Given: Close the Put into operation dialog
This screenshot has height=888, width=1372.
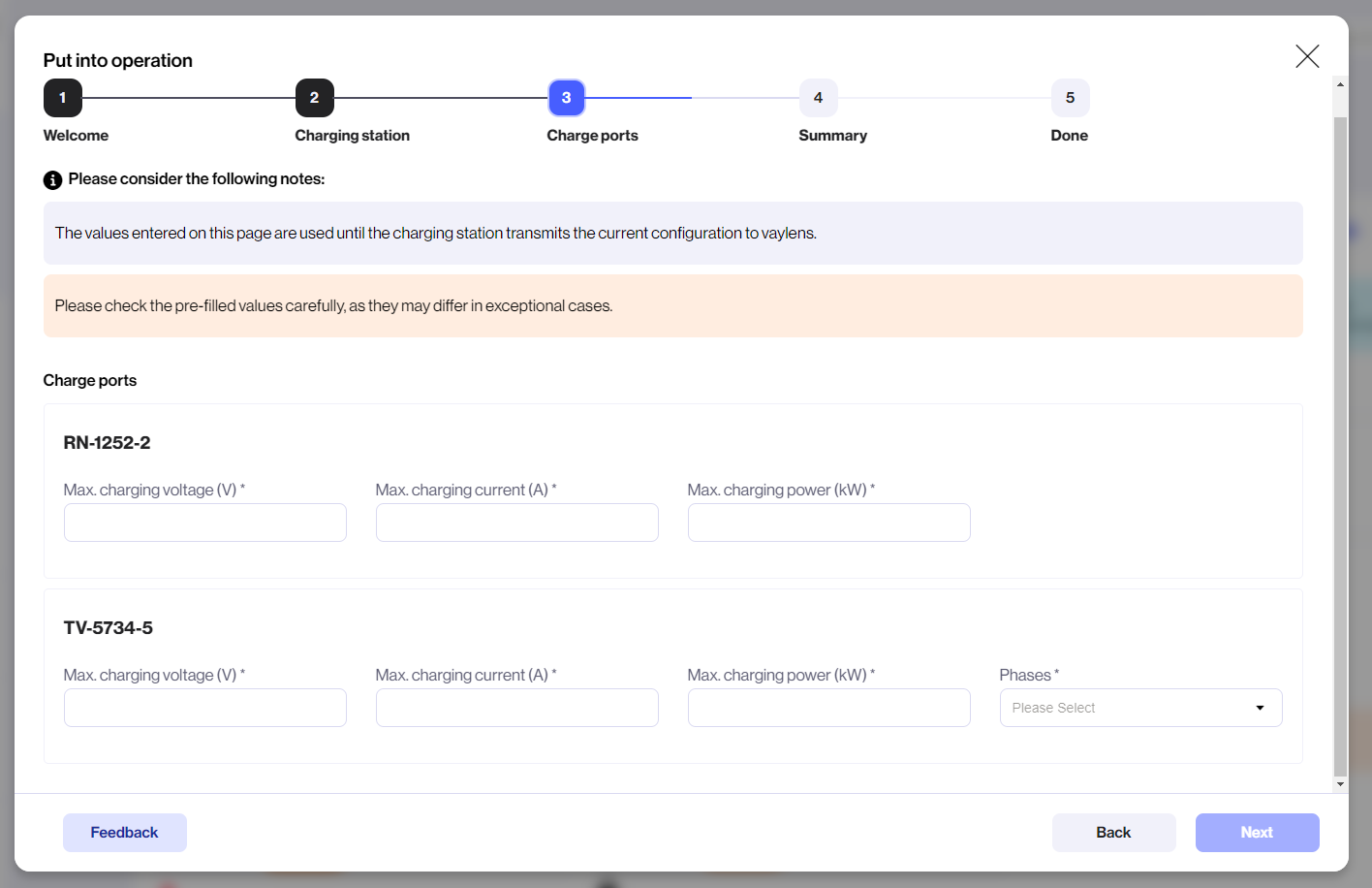Looking at the screenshot, I should pyautogui.click(x=1307, y=56).
